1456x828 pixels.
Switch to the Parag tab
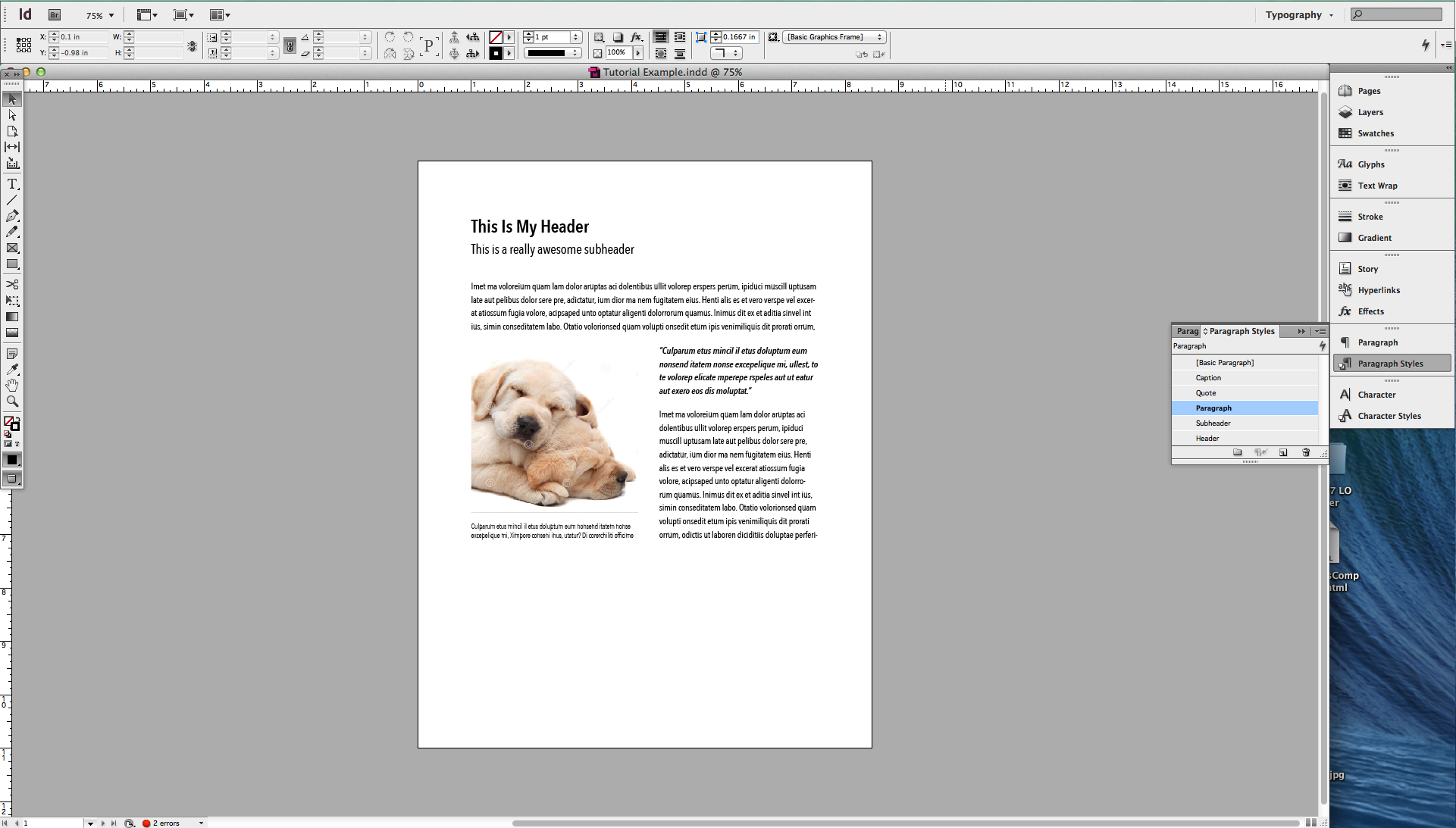(x=1187, y=332)
